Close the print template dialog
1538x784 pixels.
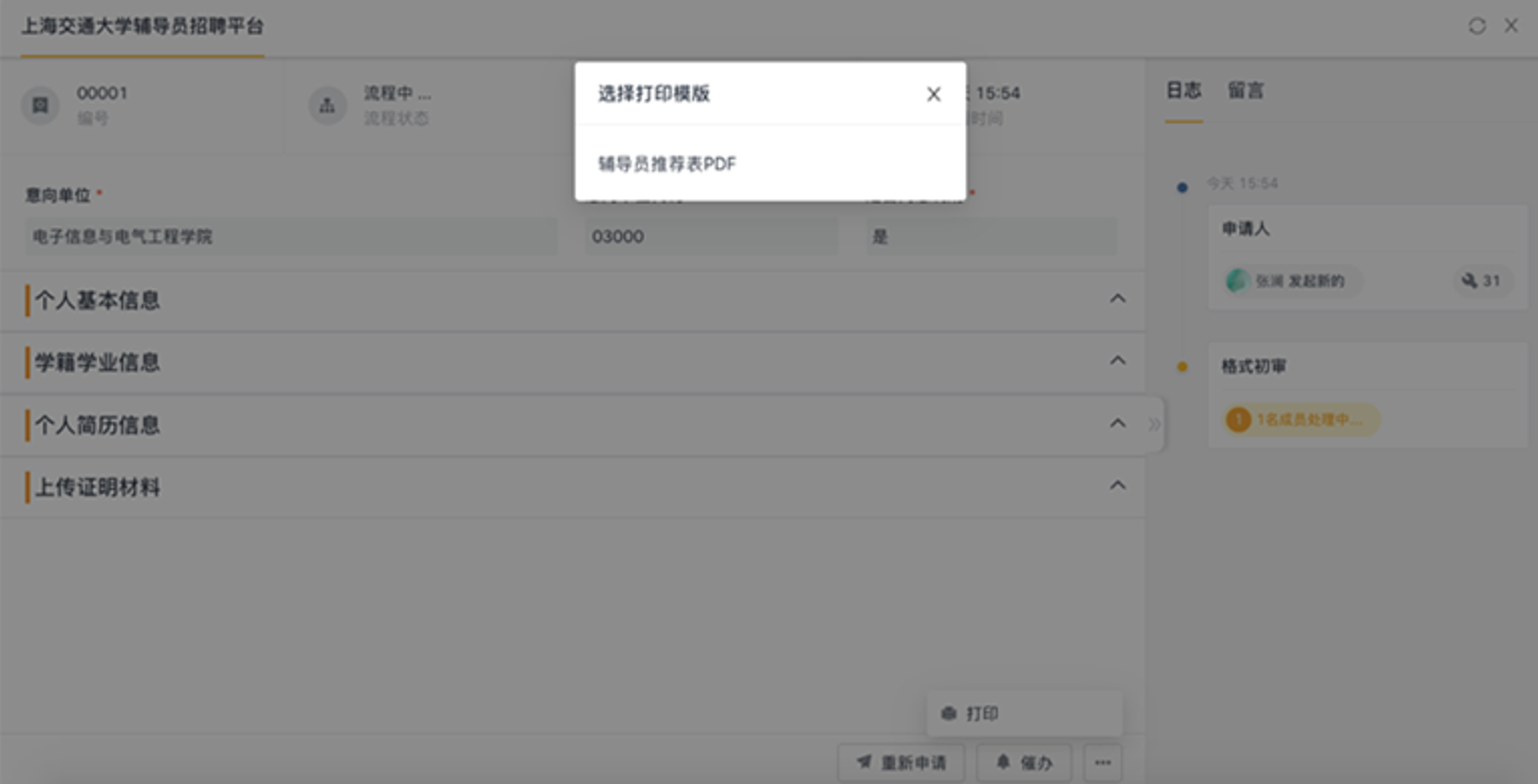(933, 94)
